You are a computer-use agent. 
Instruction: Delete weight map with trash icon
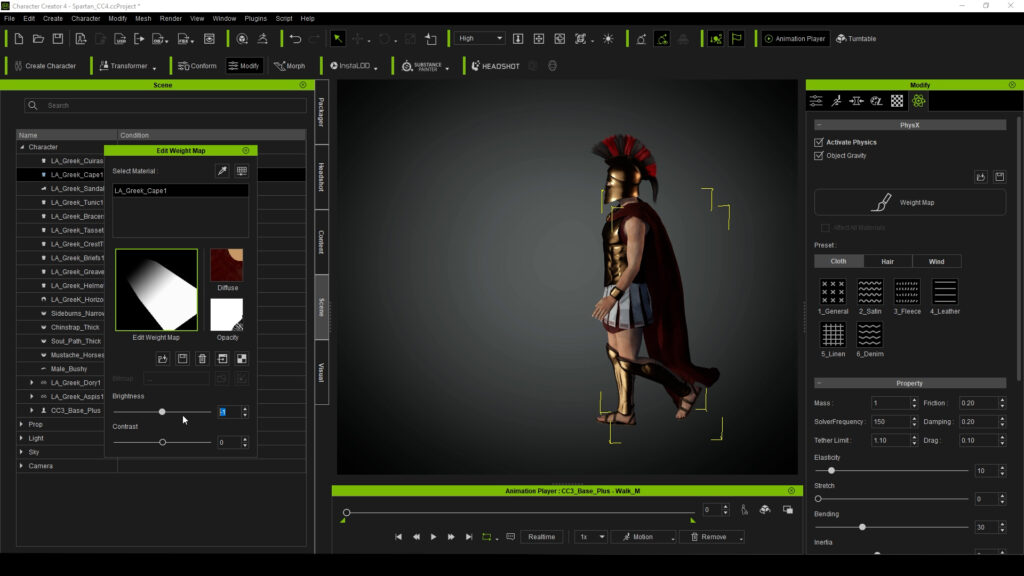[x=202, y=359]
